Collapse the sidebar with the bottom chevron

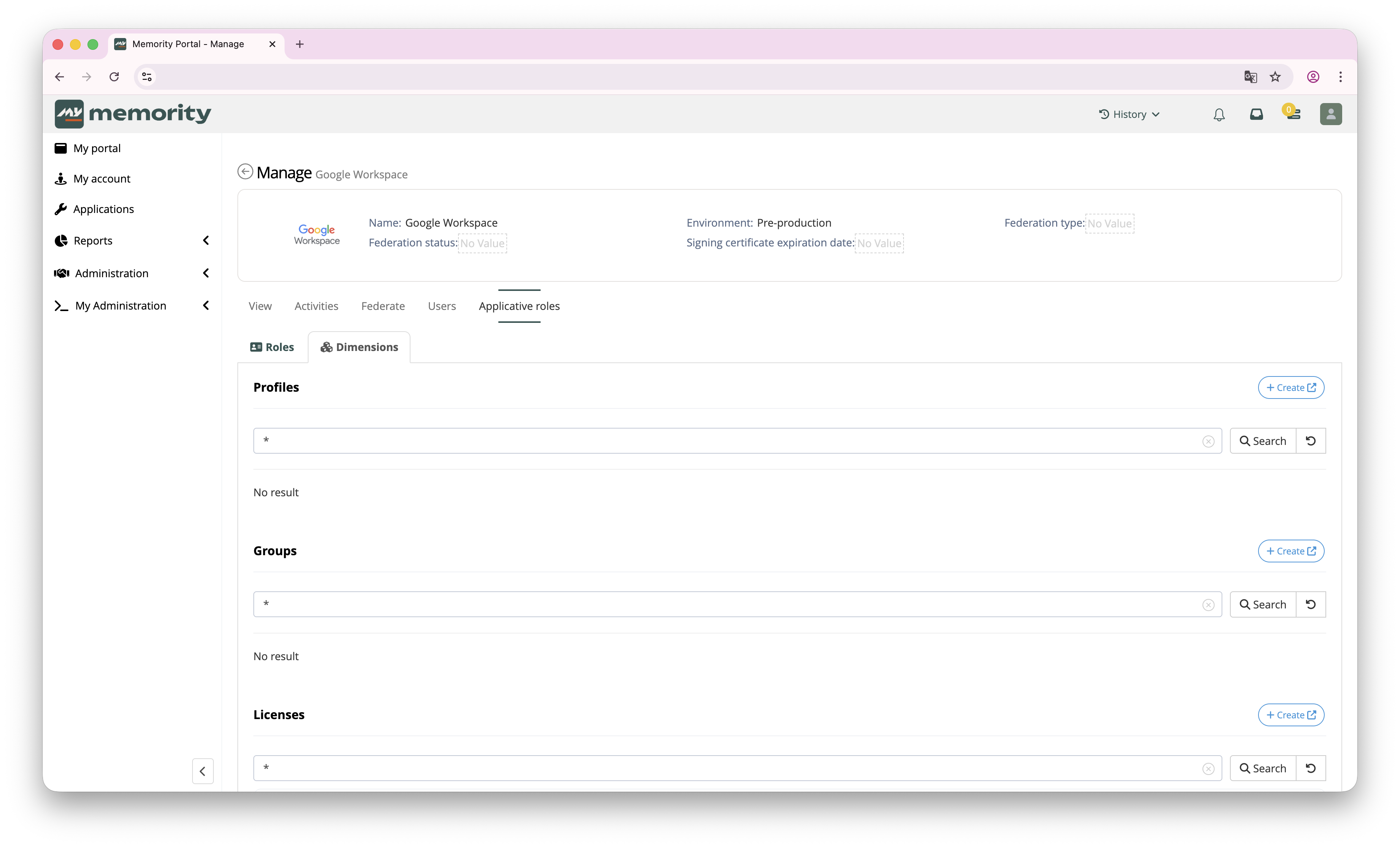point(203,771)
